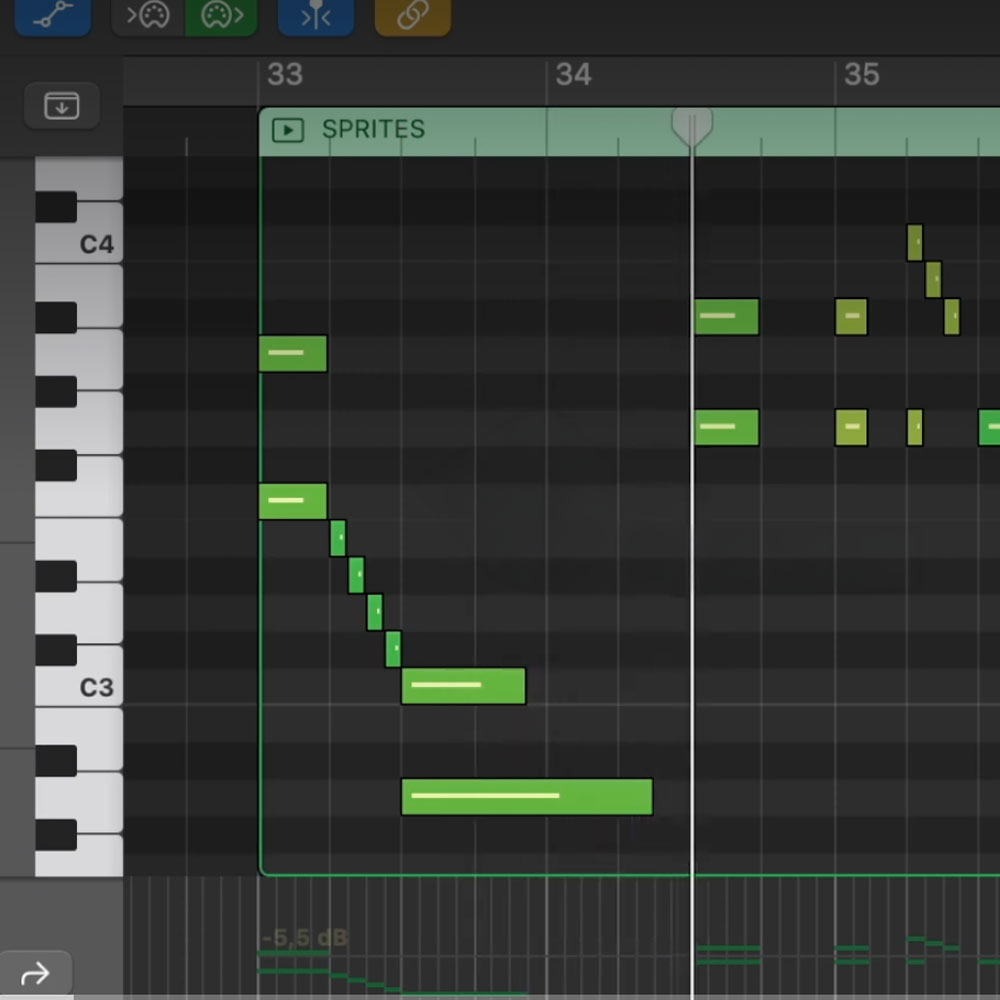The image size is (1000, 1000).
Task: Click the playhead handle on the ruler
Action: 692,126
